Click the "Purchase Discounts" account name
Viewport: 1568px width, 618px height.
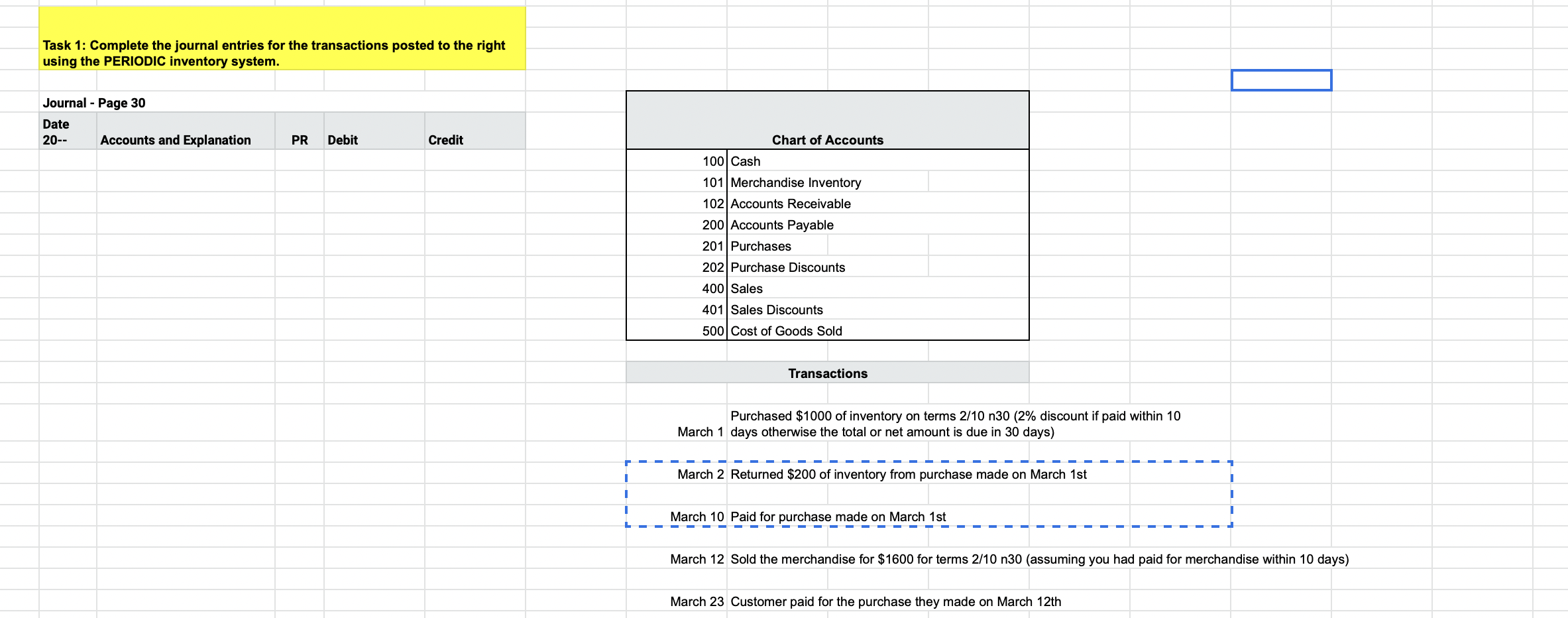coord(788,267)
